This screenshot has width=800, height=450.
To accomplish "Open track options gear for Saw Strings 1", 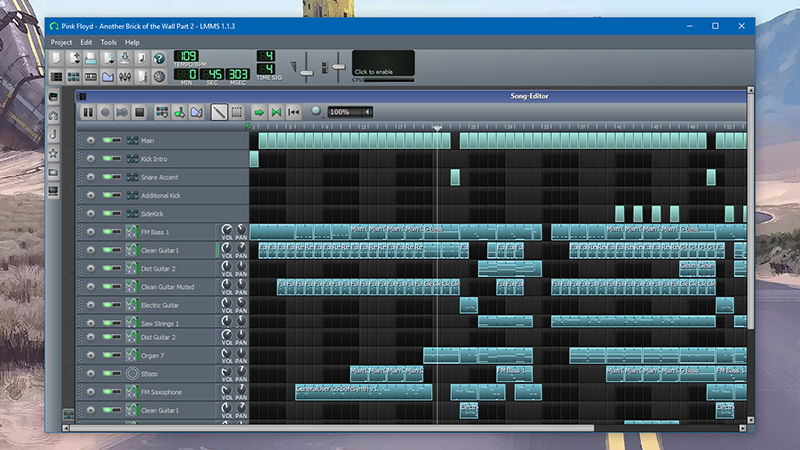I will tap(91, 323).
